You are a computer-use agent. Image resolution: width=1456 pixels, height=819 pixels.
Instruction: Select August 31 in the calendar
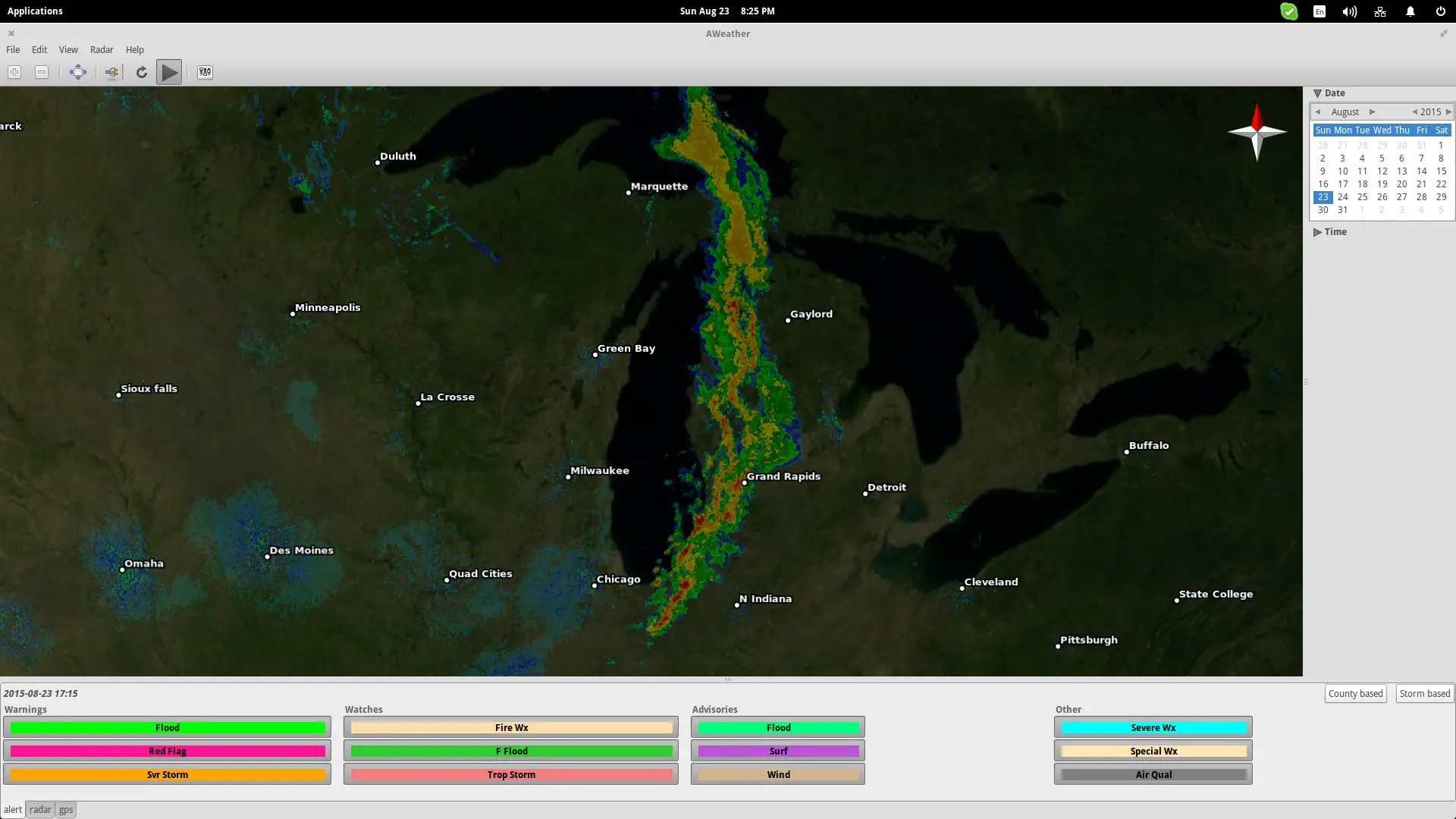1342,210
